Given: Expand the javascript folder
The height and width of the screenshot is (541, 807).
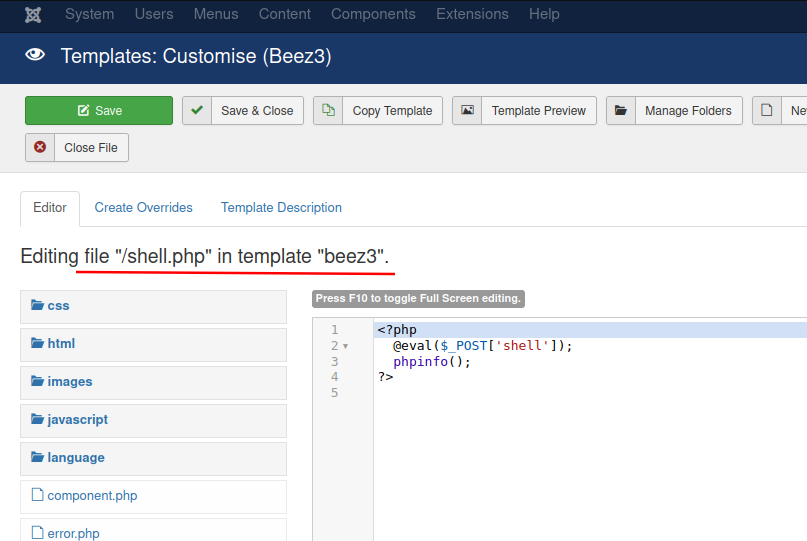Looking at the screenshot, I should coord(153,421).
